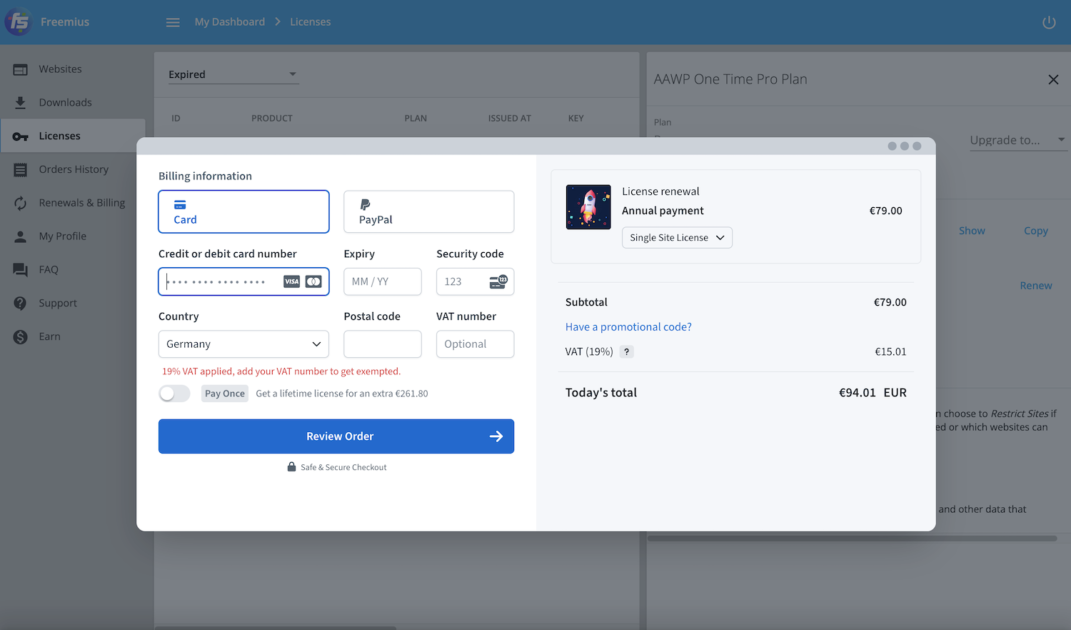
Task: Click the security code CVC card icon
Action: 499,282
